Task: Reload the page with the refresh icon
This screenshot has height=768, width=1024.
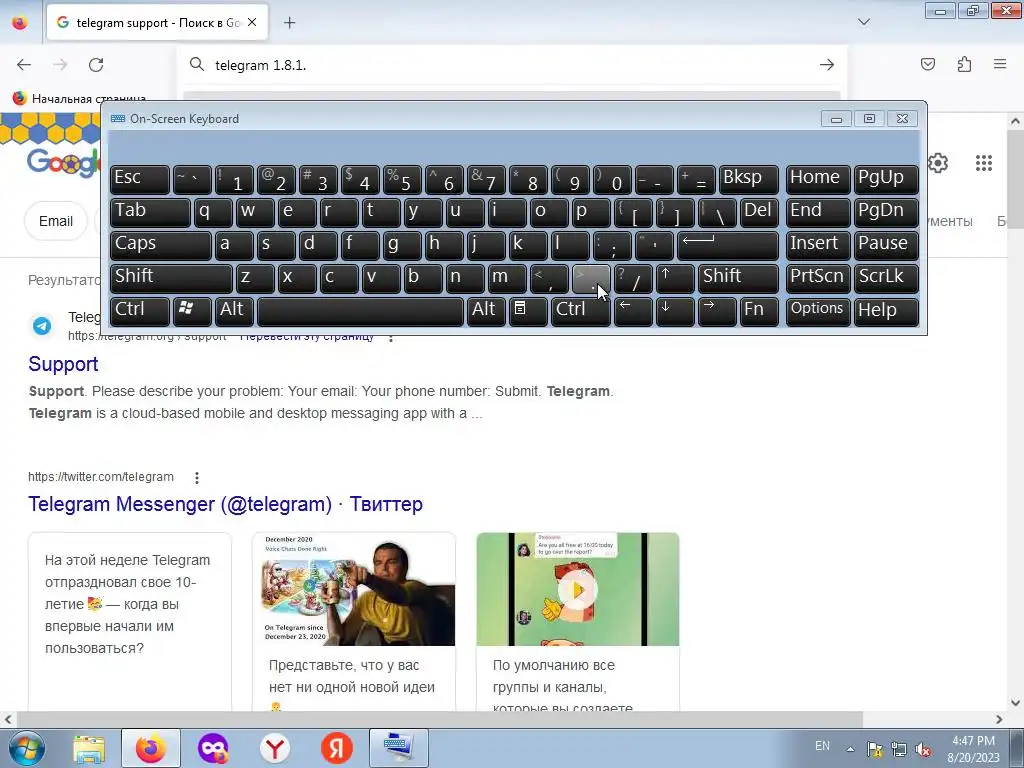Action: pyautogui.click(x=96, y=65)
